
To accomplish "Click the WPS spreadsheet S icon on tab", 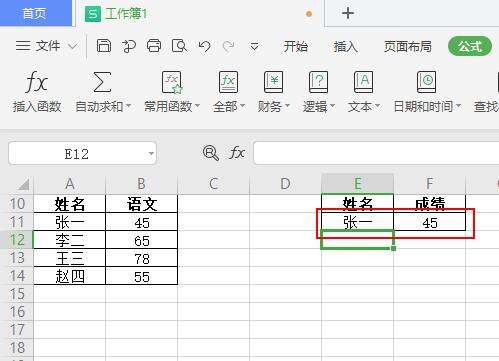I will click(x=92, y=14).
